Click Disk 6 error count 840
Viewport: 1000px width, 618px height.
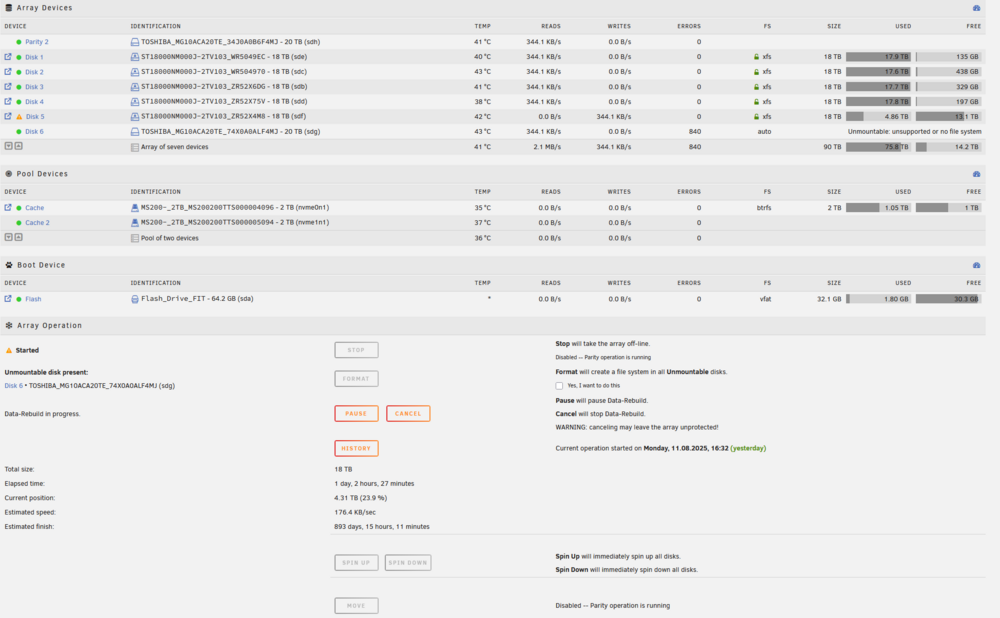(695, 132)
